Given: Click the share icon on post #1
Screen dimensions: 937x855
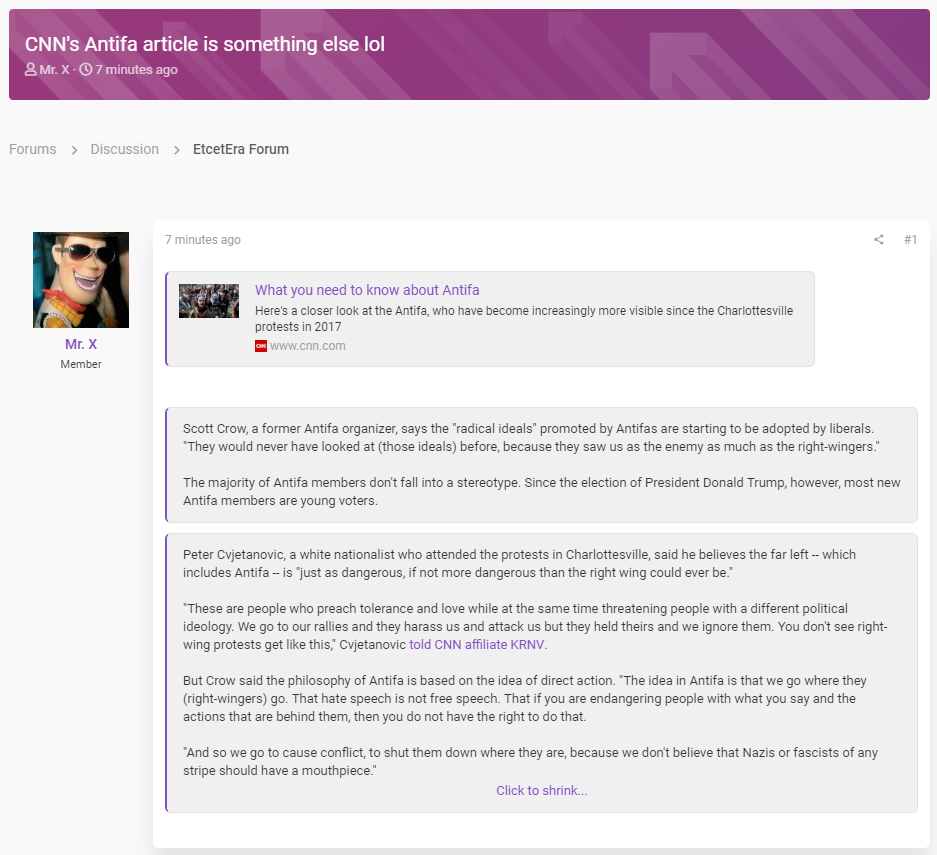Looking at the screenshot, I should coord(878,240).
